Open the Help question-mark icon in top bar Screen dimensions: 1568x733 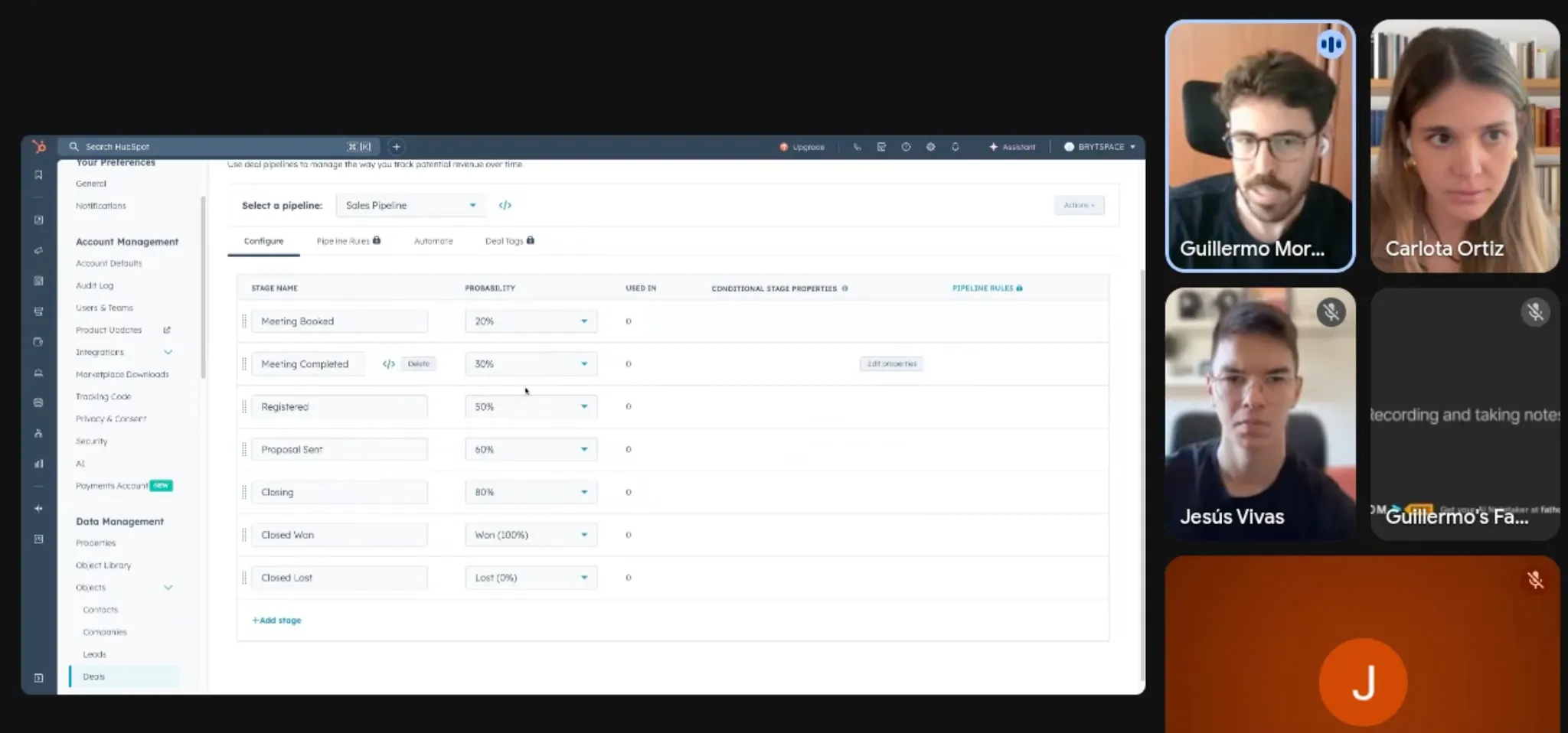[x=906, y=147]
